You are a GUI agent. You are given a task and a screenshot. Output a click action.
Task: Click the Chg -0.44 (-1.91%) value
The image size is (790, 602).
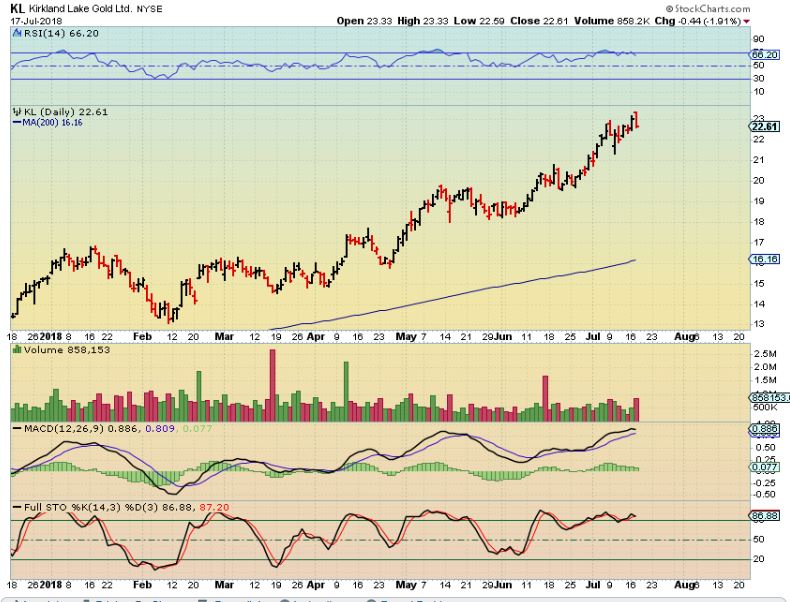click(698, 21)
